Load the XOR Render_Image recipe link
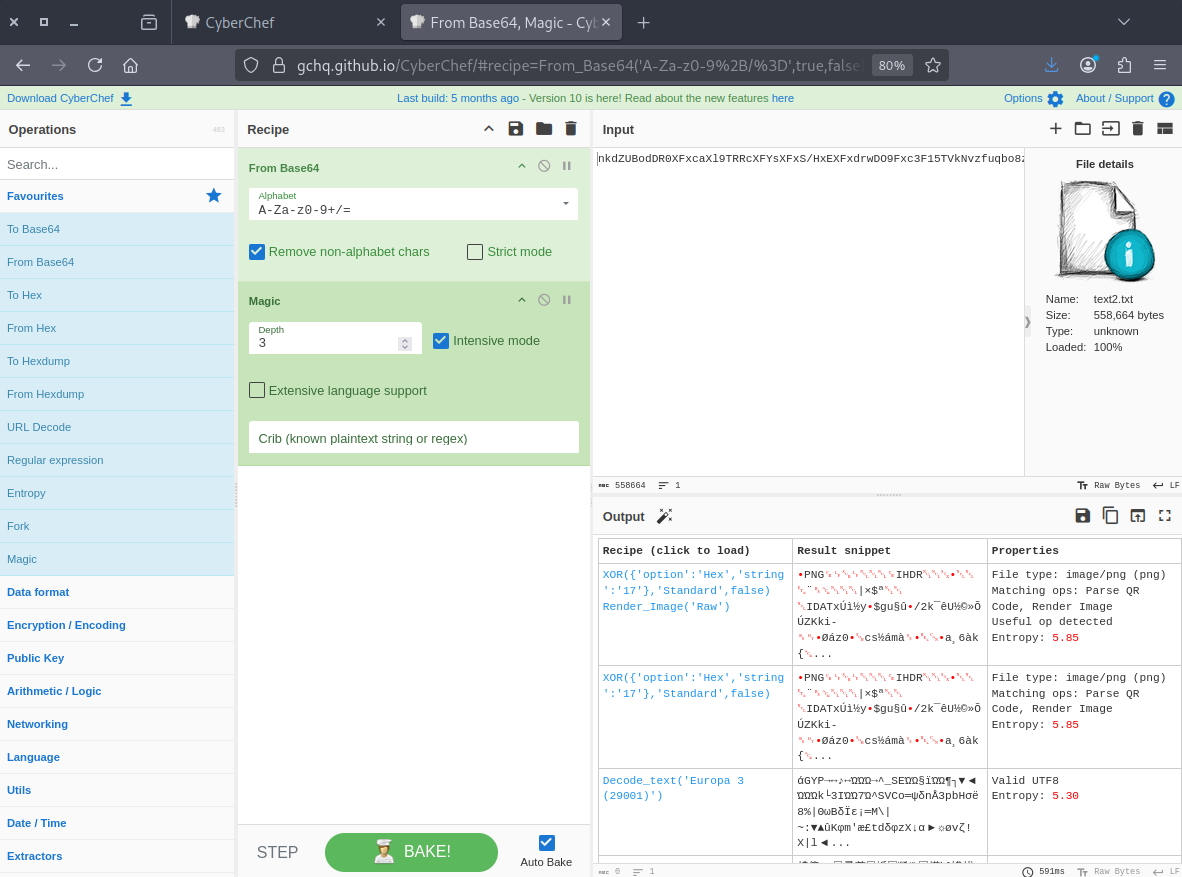 click(x=693, y=591)
